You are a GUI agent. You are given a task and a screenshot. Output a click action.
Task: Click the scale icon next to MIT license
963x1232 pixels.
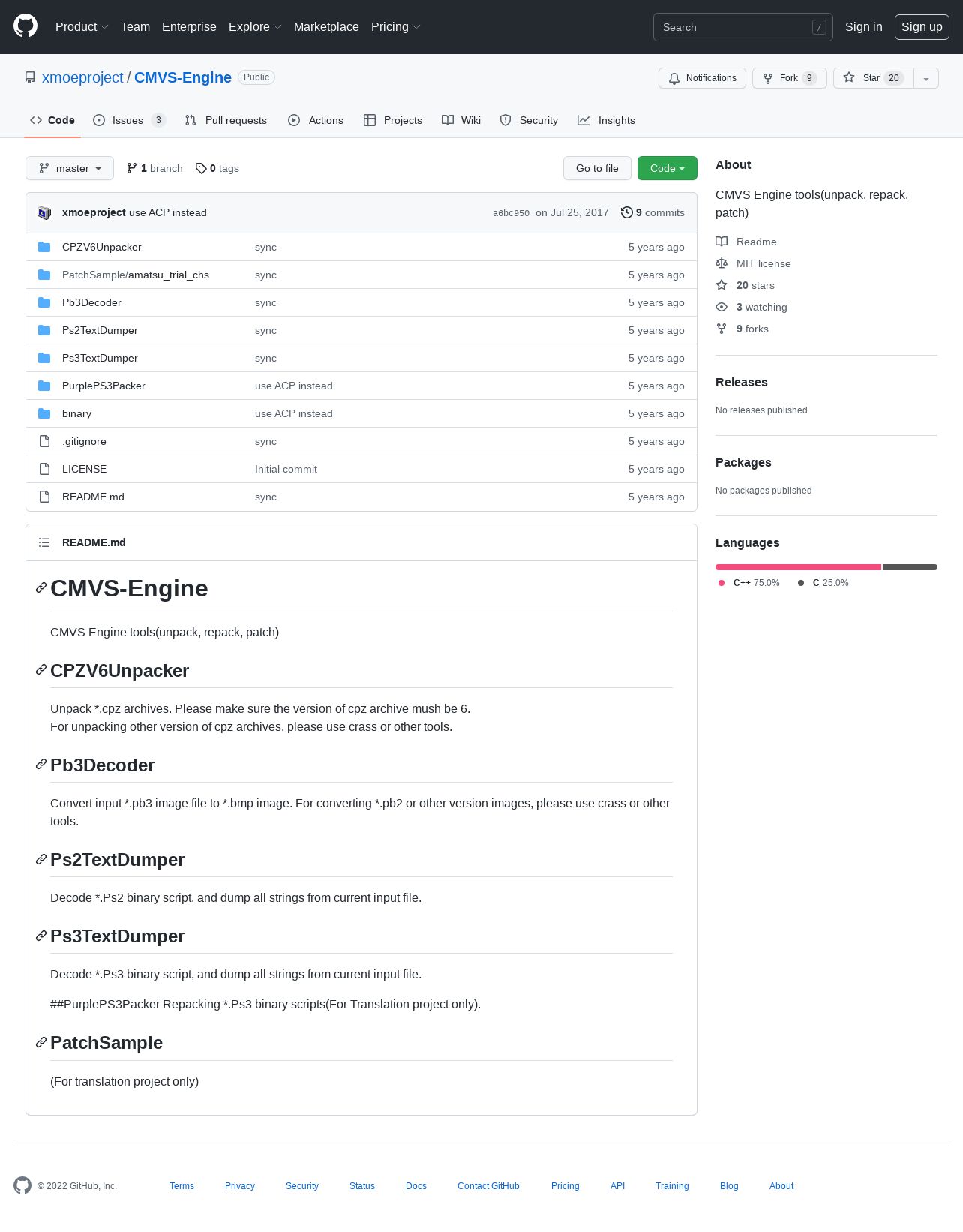coord(721,263)
